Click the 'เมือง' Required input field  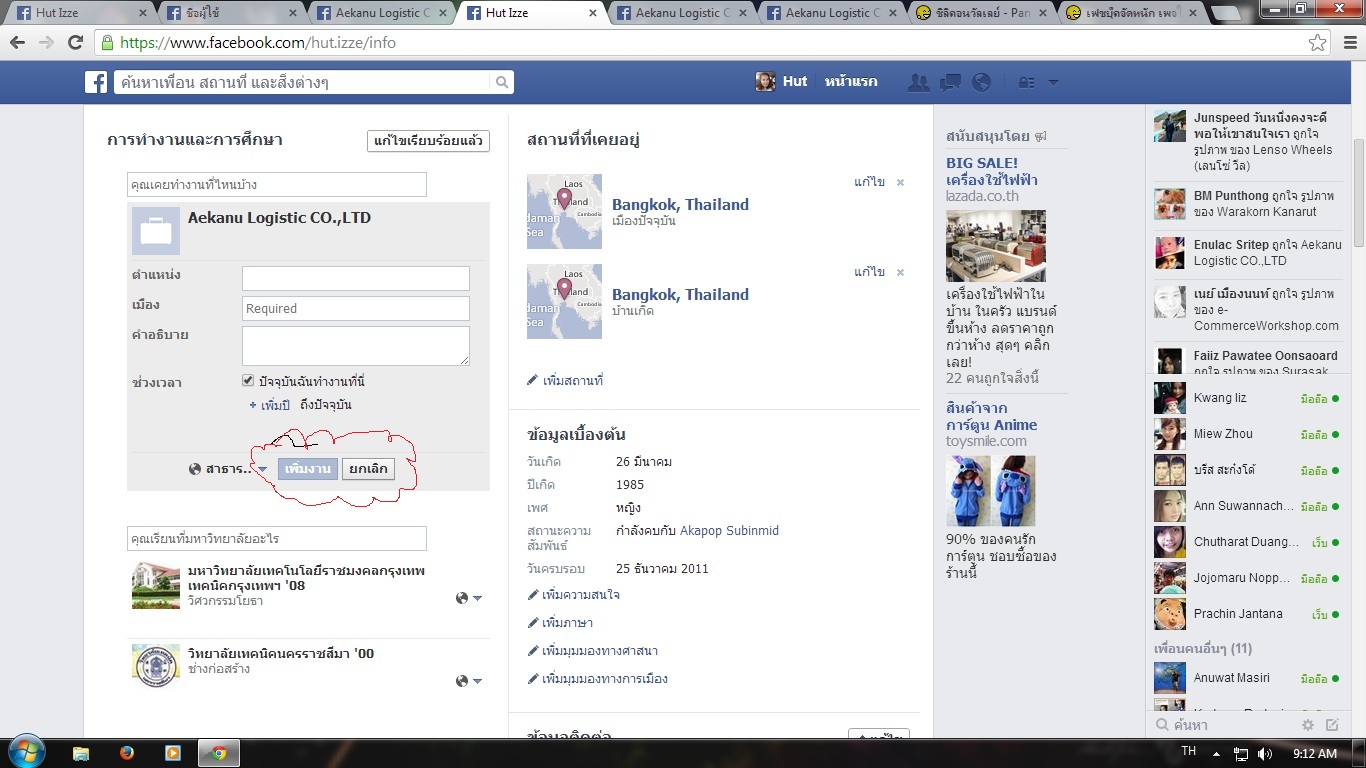point(356,308)
